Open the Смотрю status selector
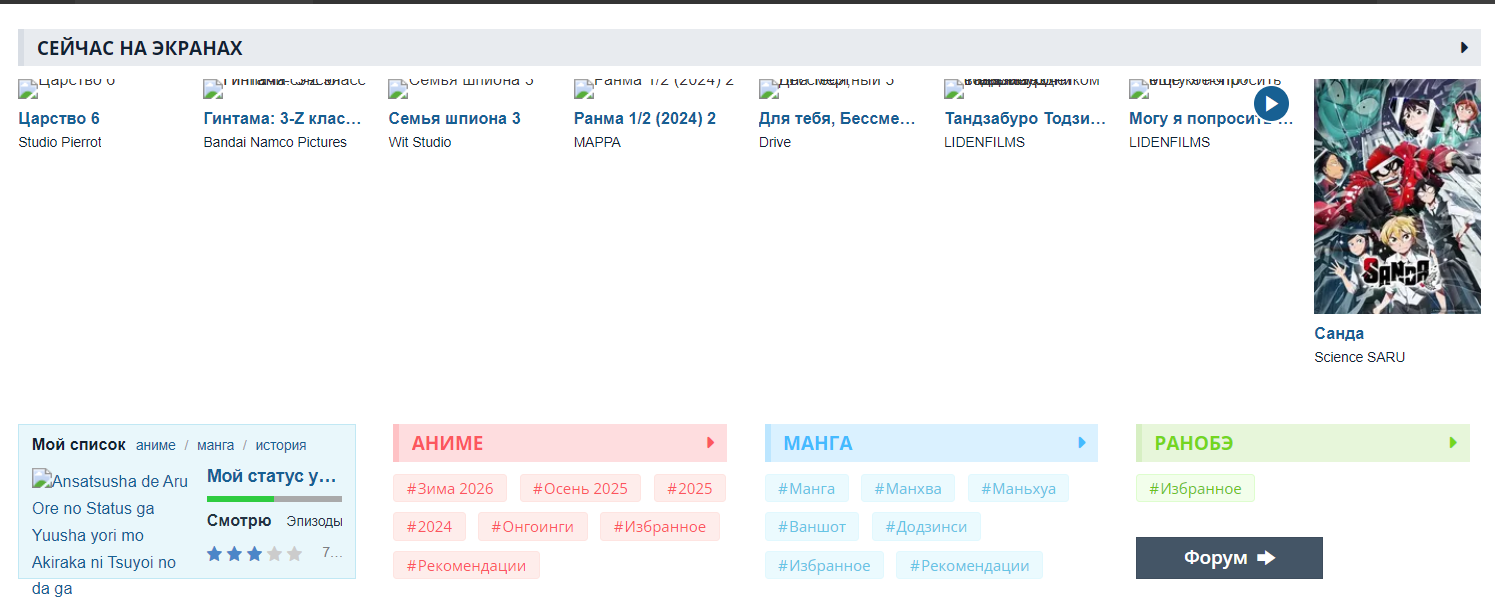Screen dimensions: 1495x610 point(239,521)
